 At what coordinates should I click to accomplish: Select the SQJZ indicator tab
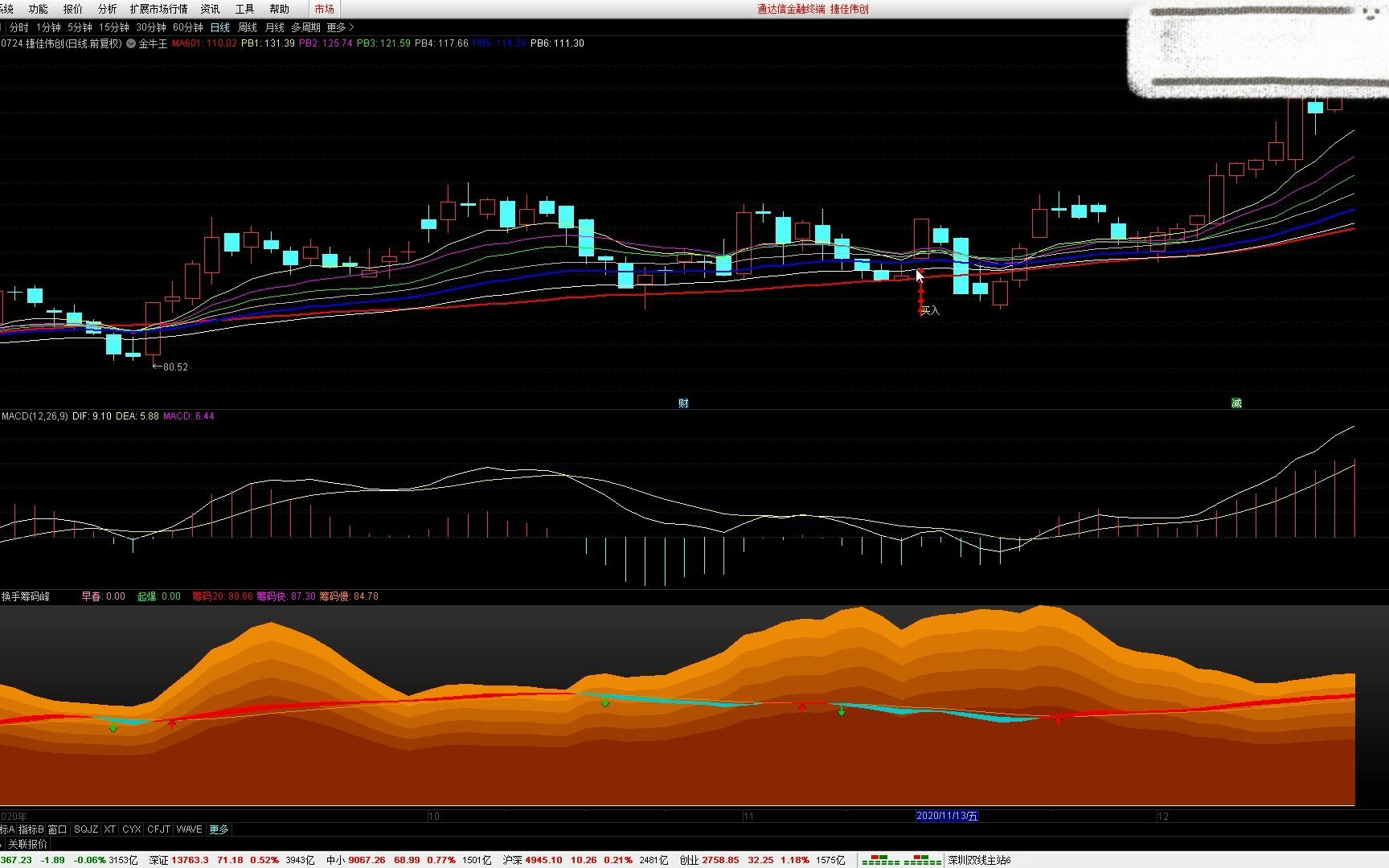[86, 829]
